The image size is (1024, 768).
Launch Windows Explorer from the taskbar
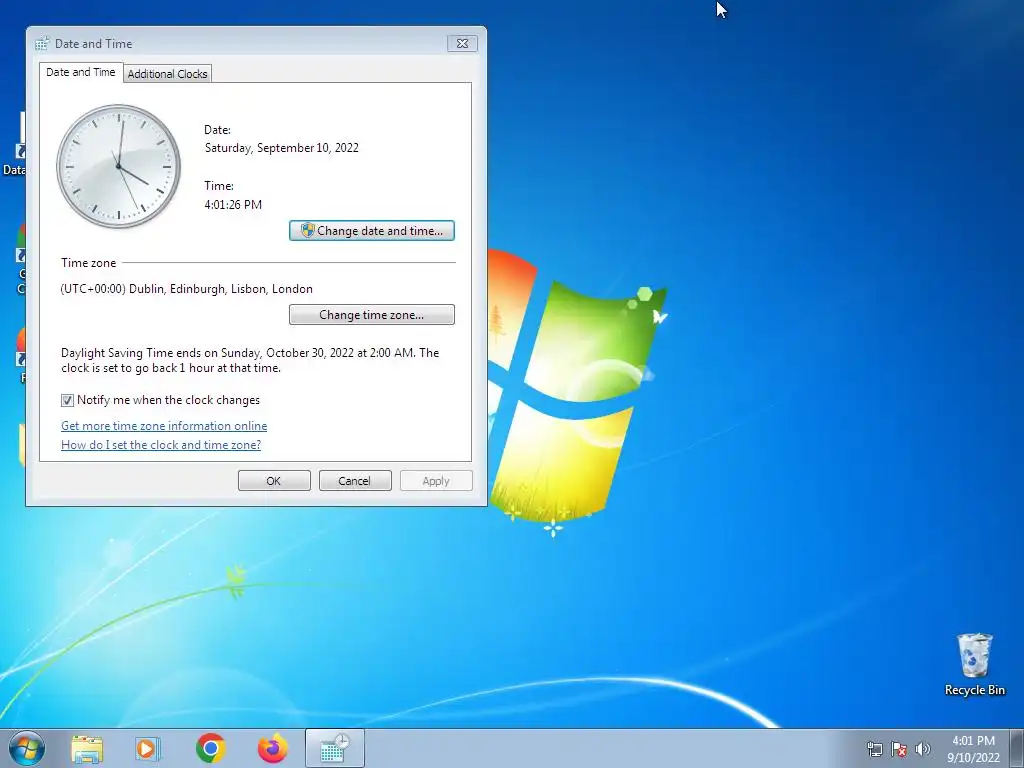[87, 748]
